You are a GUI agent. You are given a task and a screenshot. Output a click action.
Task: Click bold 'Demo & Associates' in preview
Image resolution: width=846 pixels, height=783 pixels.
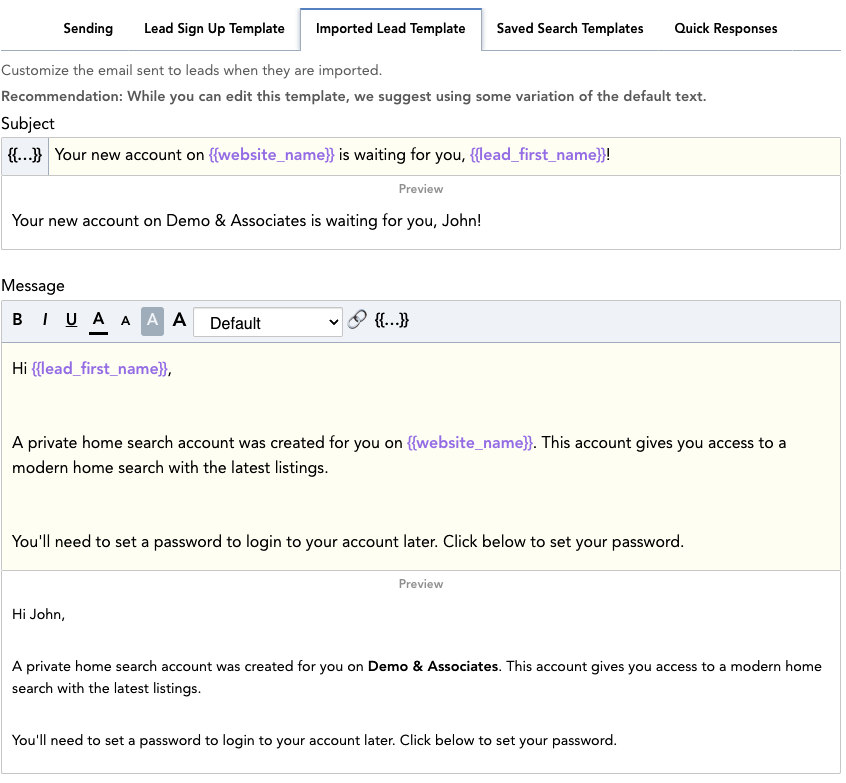pyautogui.click(x=433, y=666)
